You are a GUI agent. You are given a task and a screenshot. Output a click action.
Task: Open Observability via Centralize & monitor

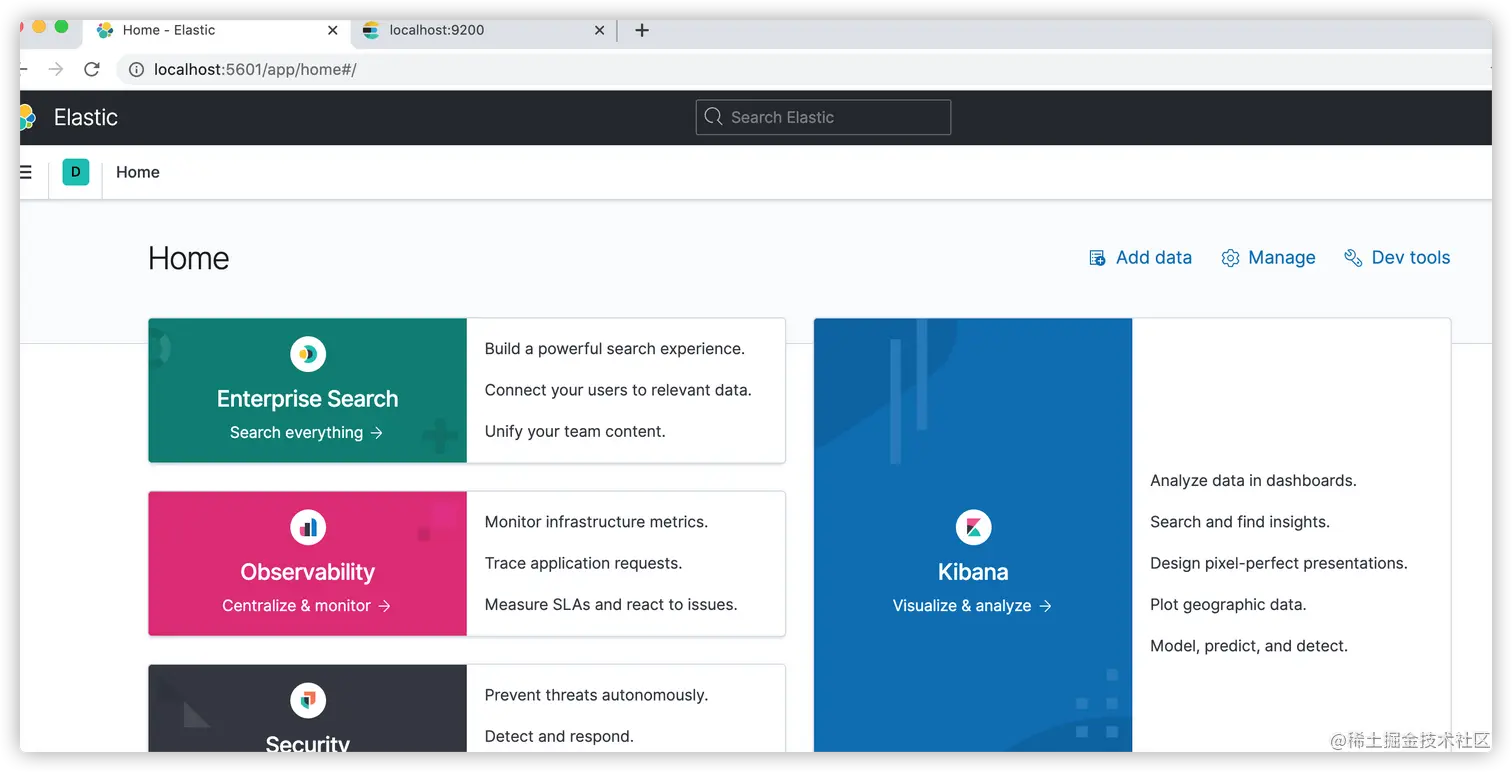point(306,606)
